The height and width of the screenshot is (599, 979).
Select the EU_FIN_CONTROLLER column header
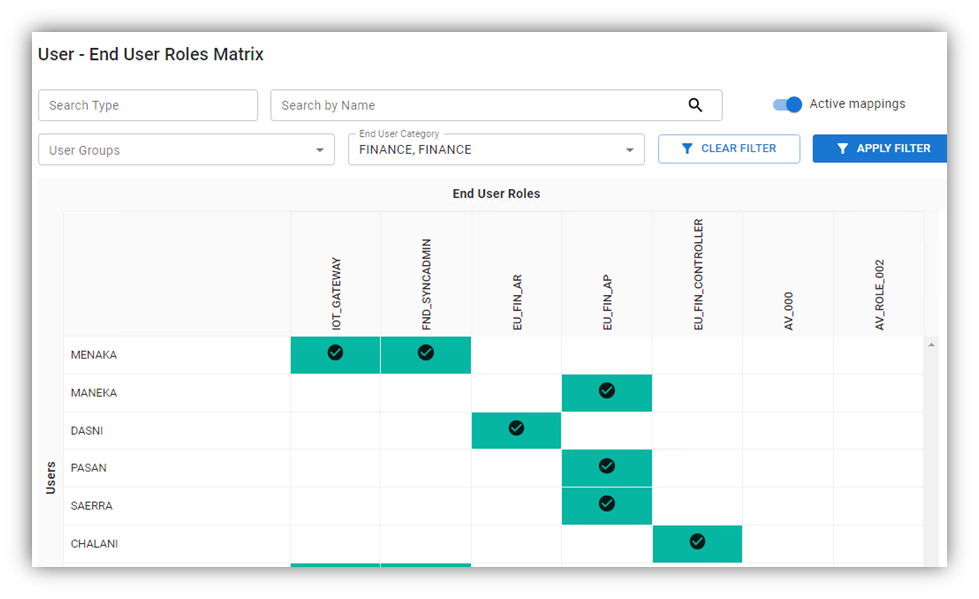click(698, 275)
